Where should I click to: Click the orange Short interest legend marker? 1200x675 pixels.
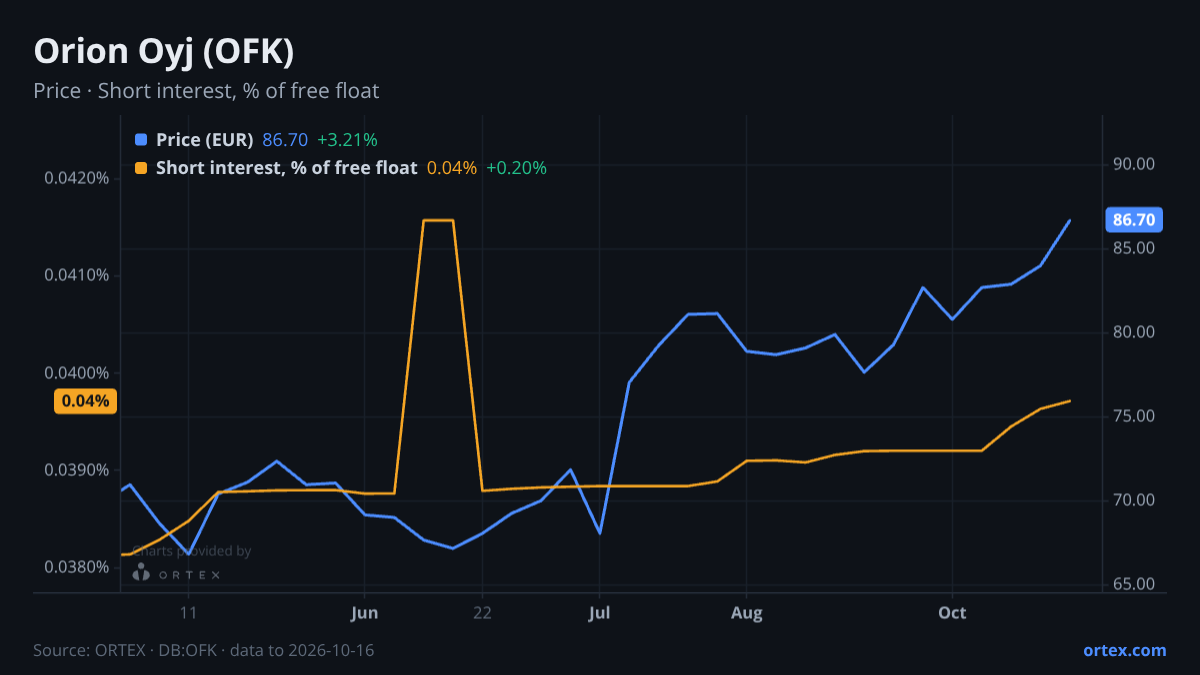[141, 168]
